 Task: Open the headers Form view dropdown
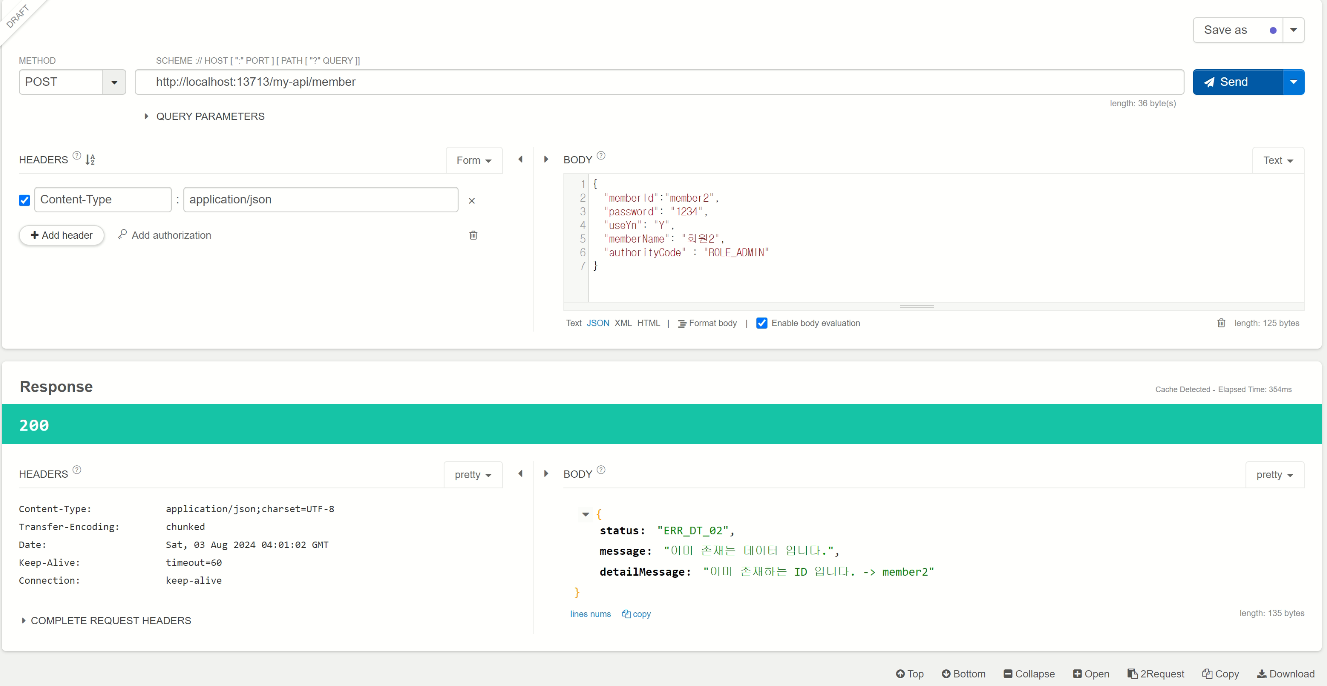click(474, 160)
